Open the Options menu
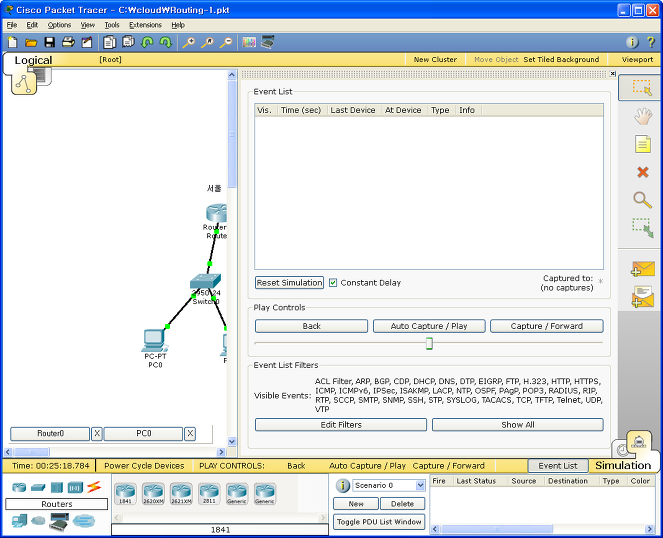This screenshot has height=538, width=663. (59, 25)
